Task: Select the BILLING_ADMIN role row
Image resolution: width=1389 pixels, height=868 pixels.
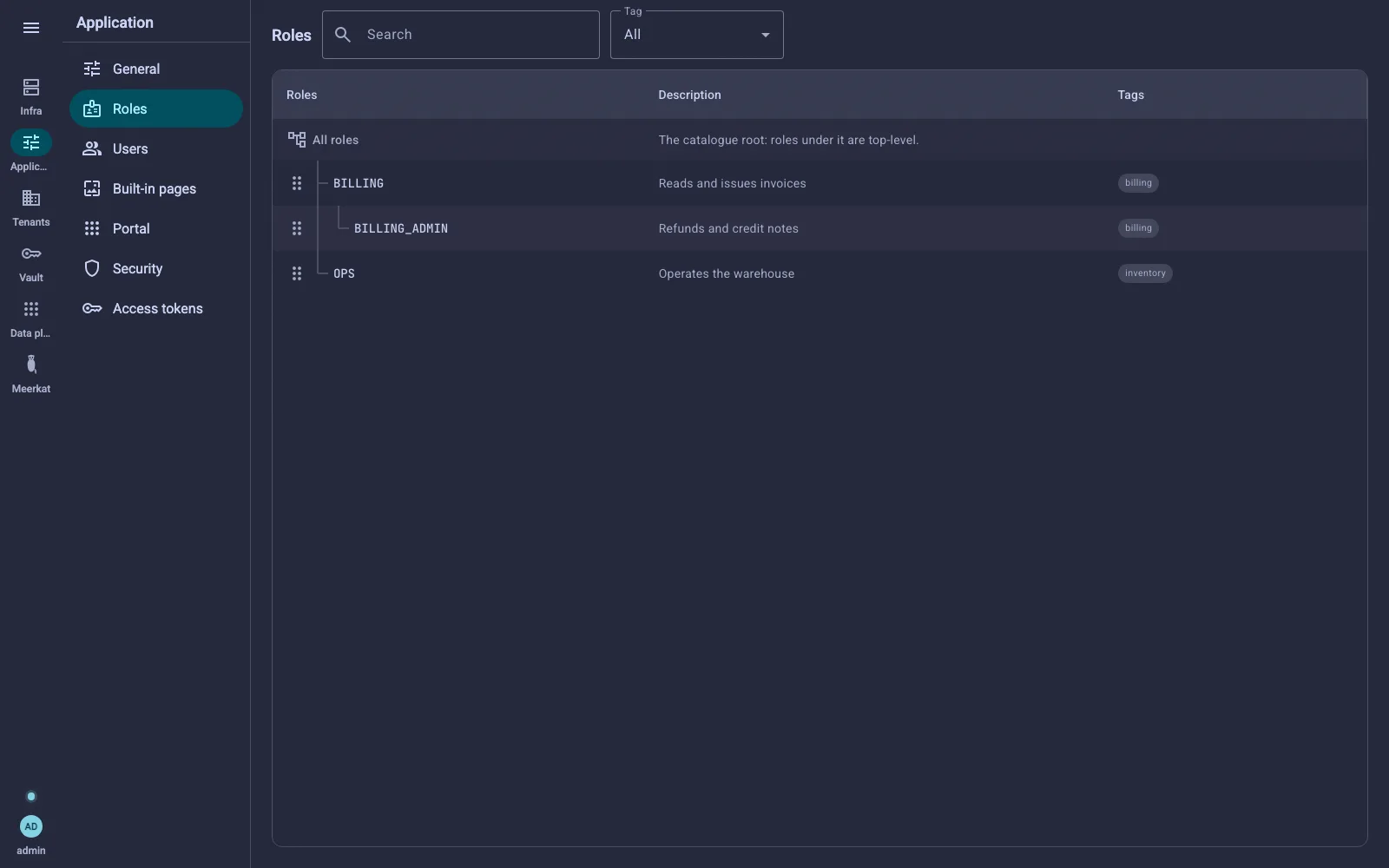Action: pyautogui.click(x=820, y=228)
